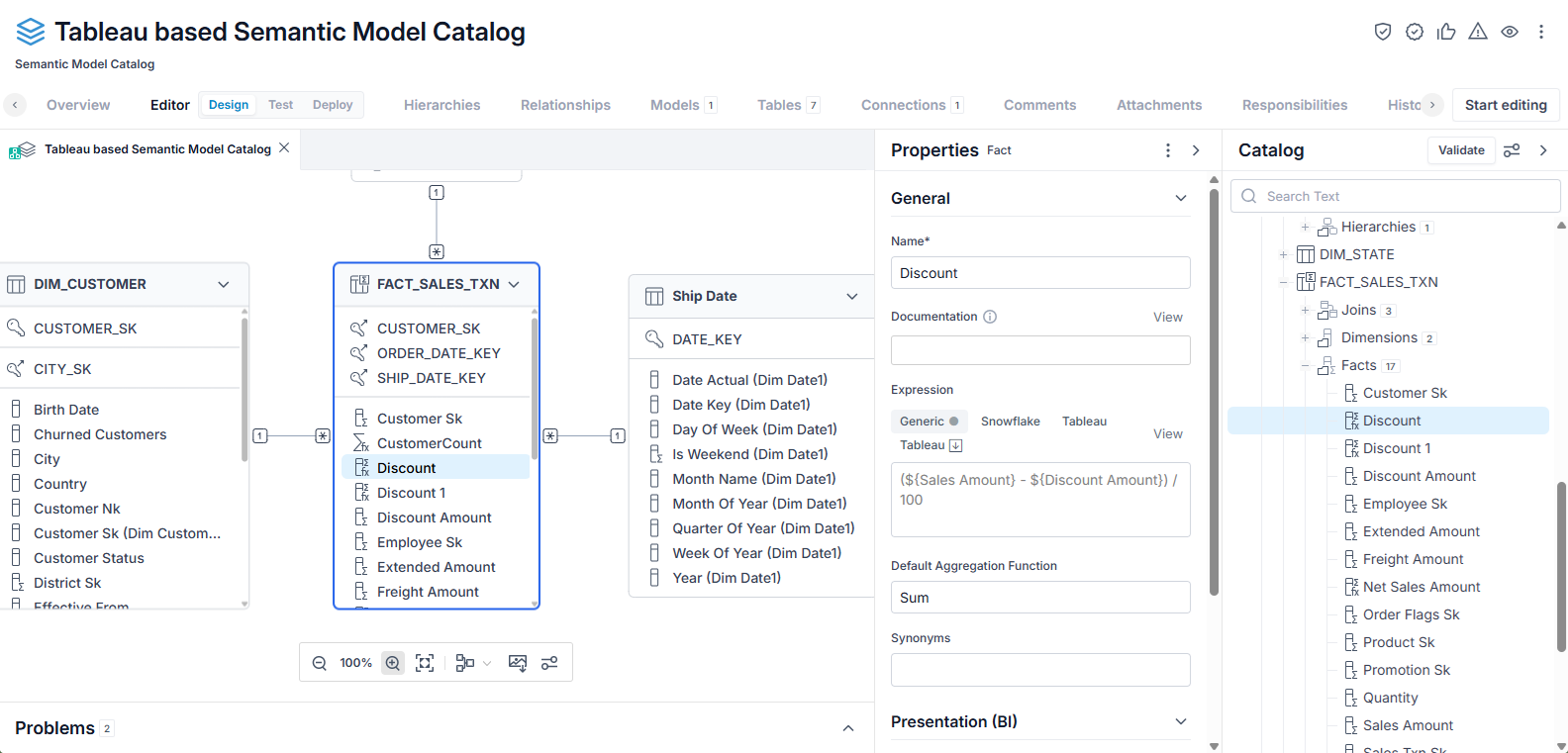This screenshot has width=1568, height=753.
Task: Collapse the Presentation (BI) section
Action: click(1181, 721)
